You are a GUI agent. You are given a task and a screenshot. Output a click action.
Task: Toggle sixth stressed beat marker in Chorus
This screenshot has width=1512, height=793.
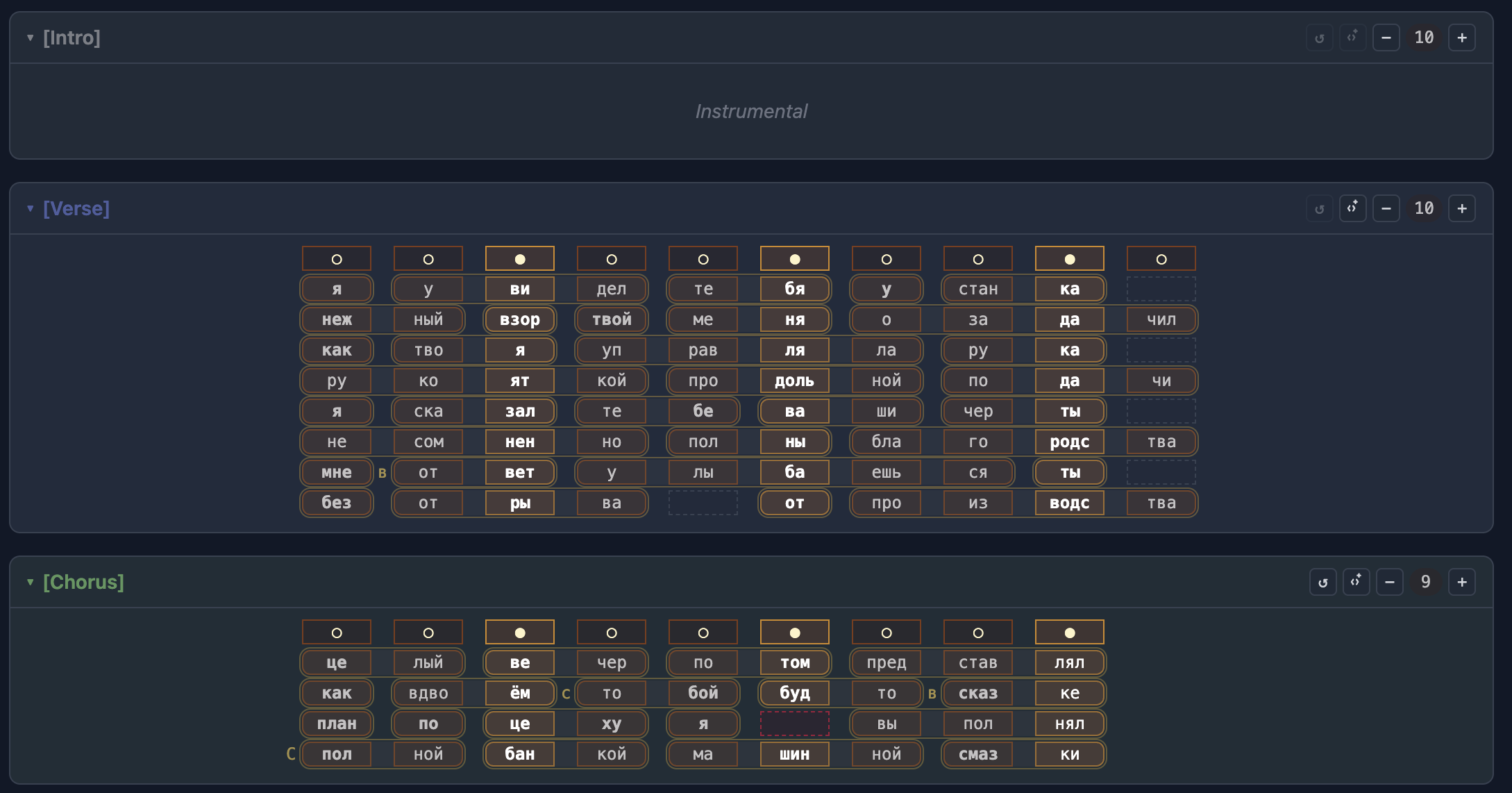click(795, 633)
